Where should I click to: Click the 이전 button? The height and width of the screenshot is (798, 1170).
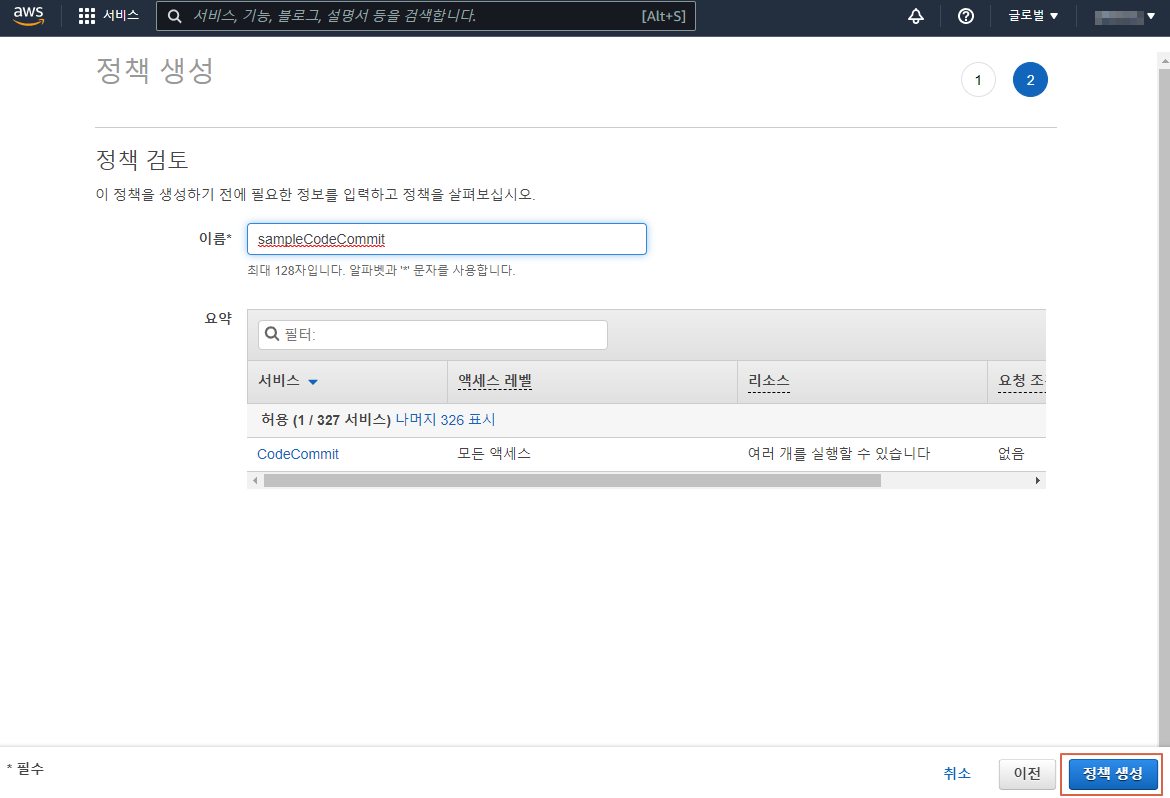(x=1027, y=774)
